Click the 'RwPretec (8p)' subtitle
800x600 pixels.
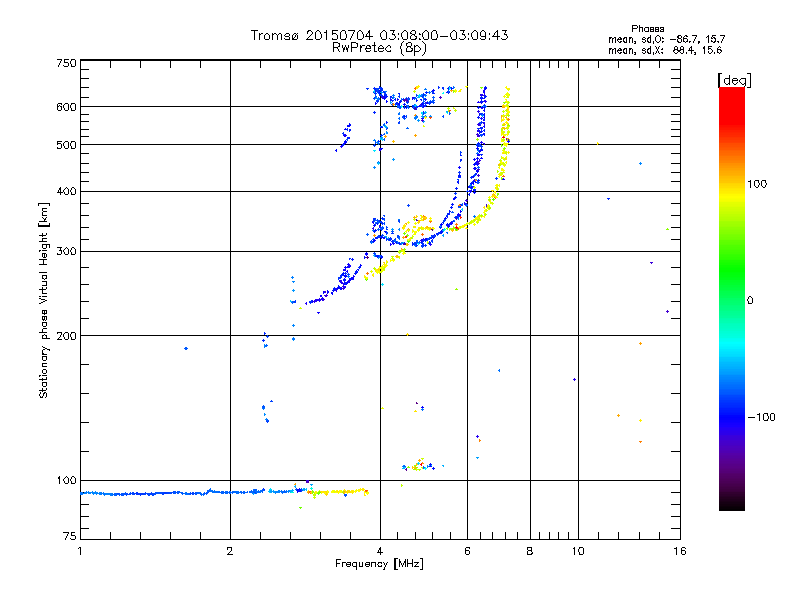[x=379, y=48]
